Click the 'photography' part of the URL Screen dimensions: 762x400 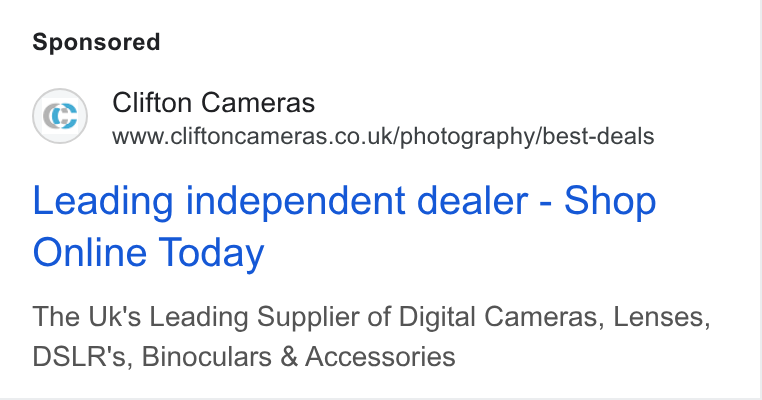click(467, 137)
